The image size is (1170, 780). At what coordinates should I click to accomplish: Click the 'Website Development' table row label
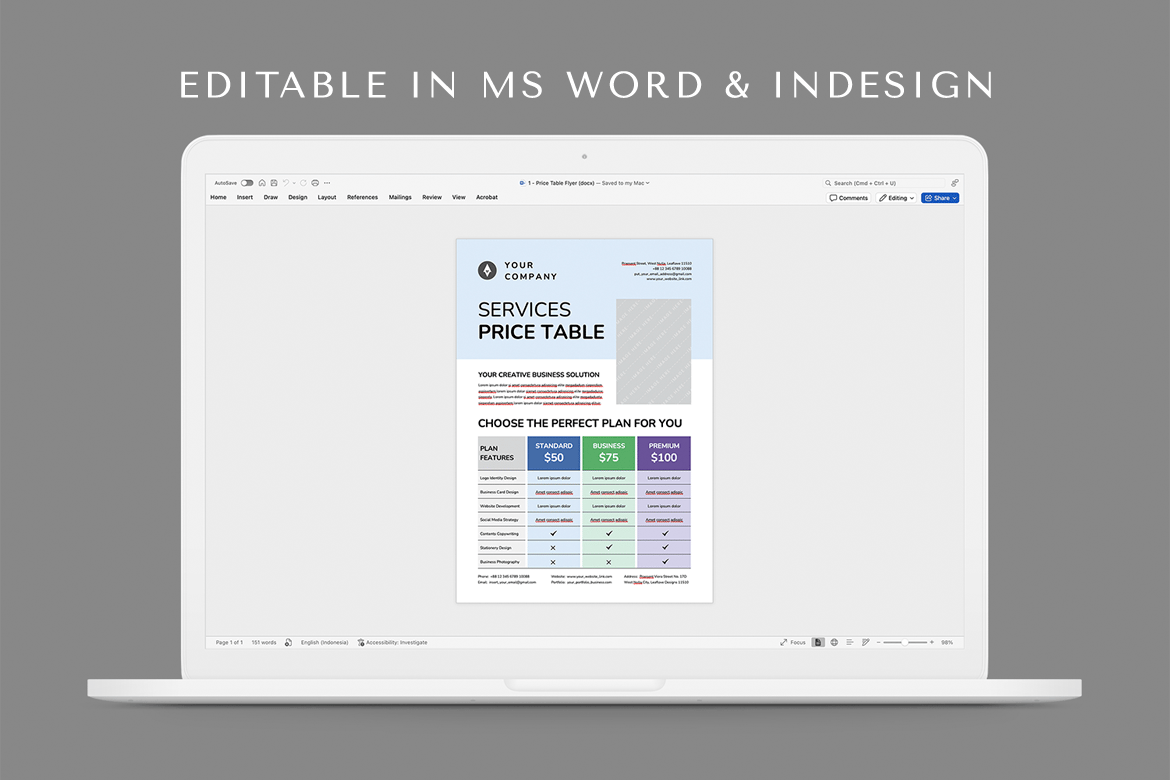click(x=500, y=506)
